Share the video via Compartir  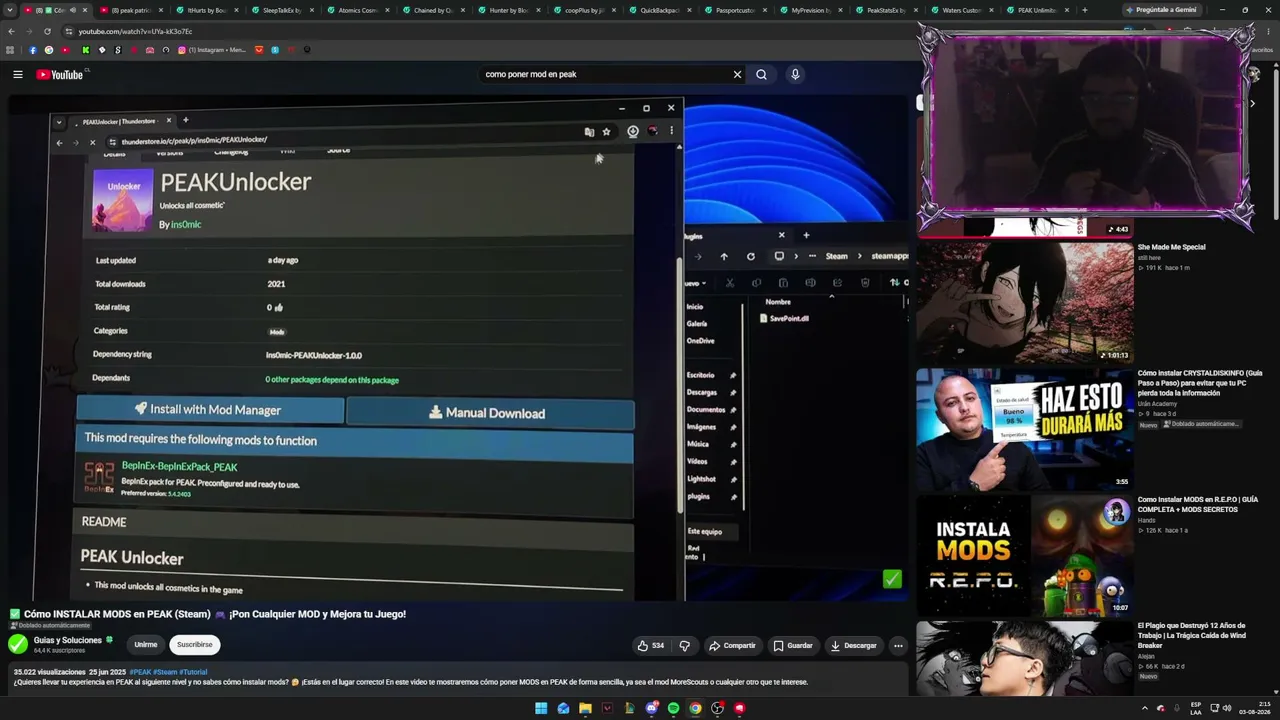[x=732, y=645]
